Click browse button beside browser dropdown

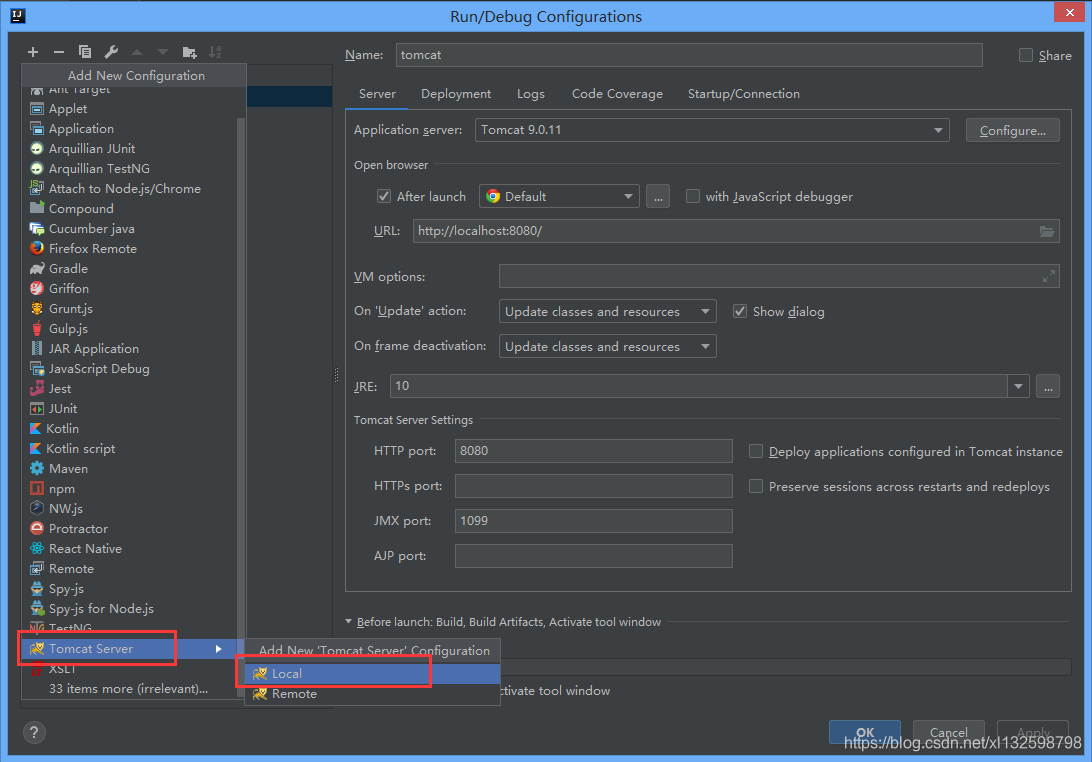(658, 196)
